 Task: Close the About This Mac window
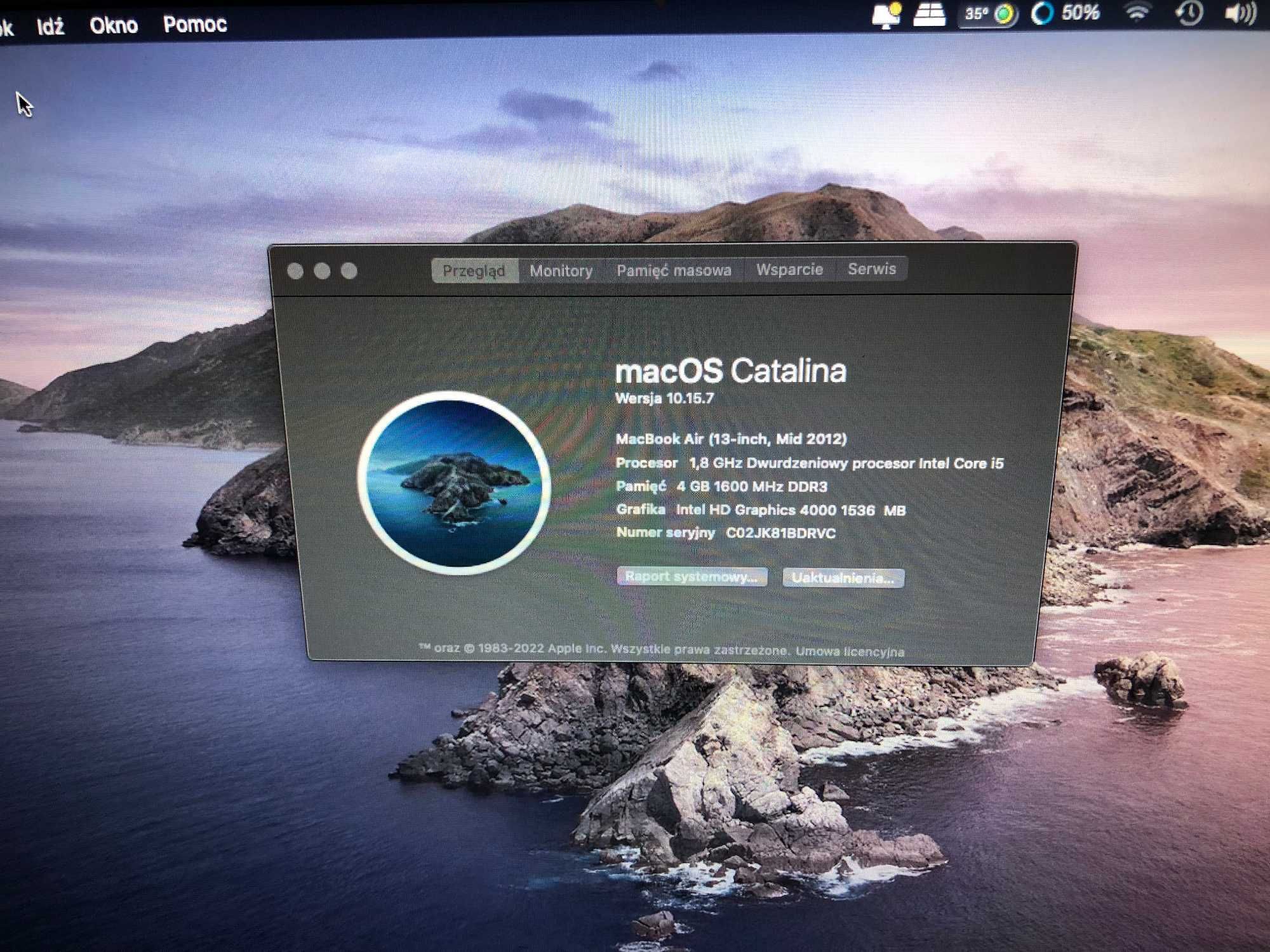295,272
